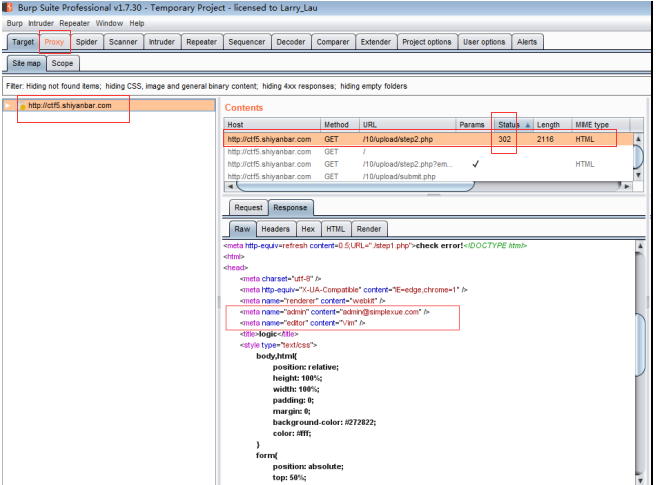The height and width of the screenshot is (485, 659).
Task: Click the contents table horizontal scrollbar
Action: point(355,186)
